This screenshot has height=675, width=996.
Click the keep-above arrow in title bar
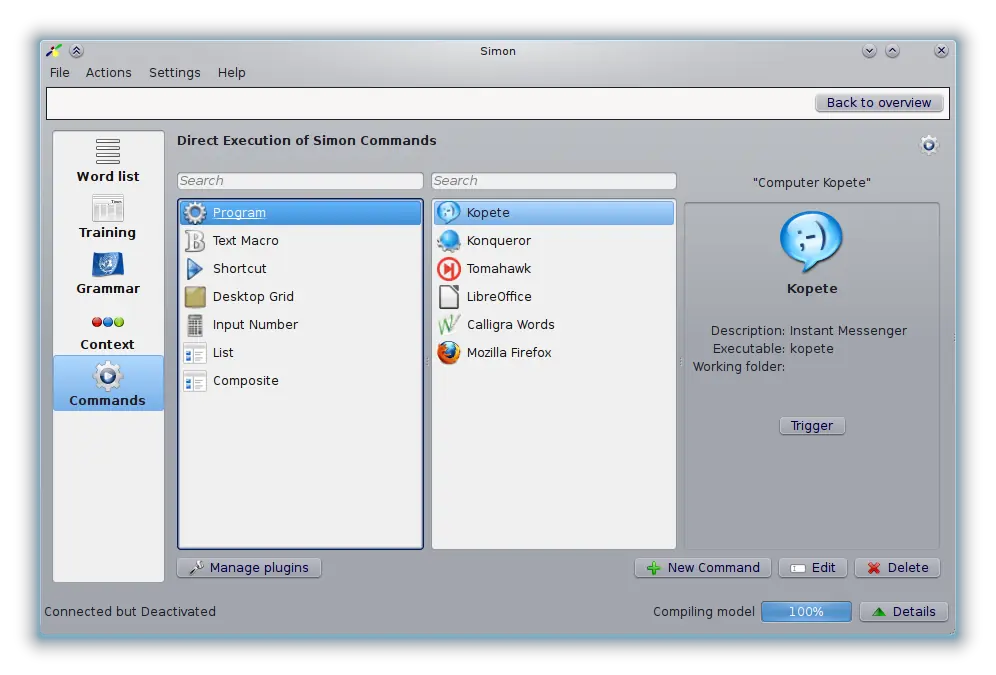76,51
